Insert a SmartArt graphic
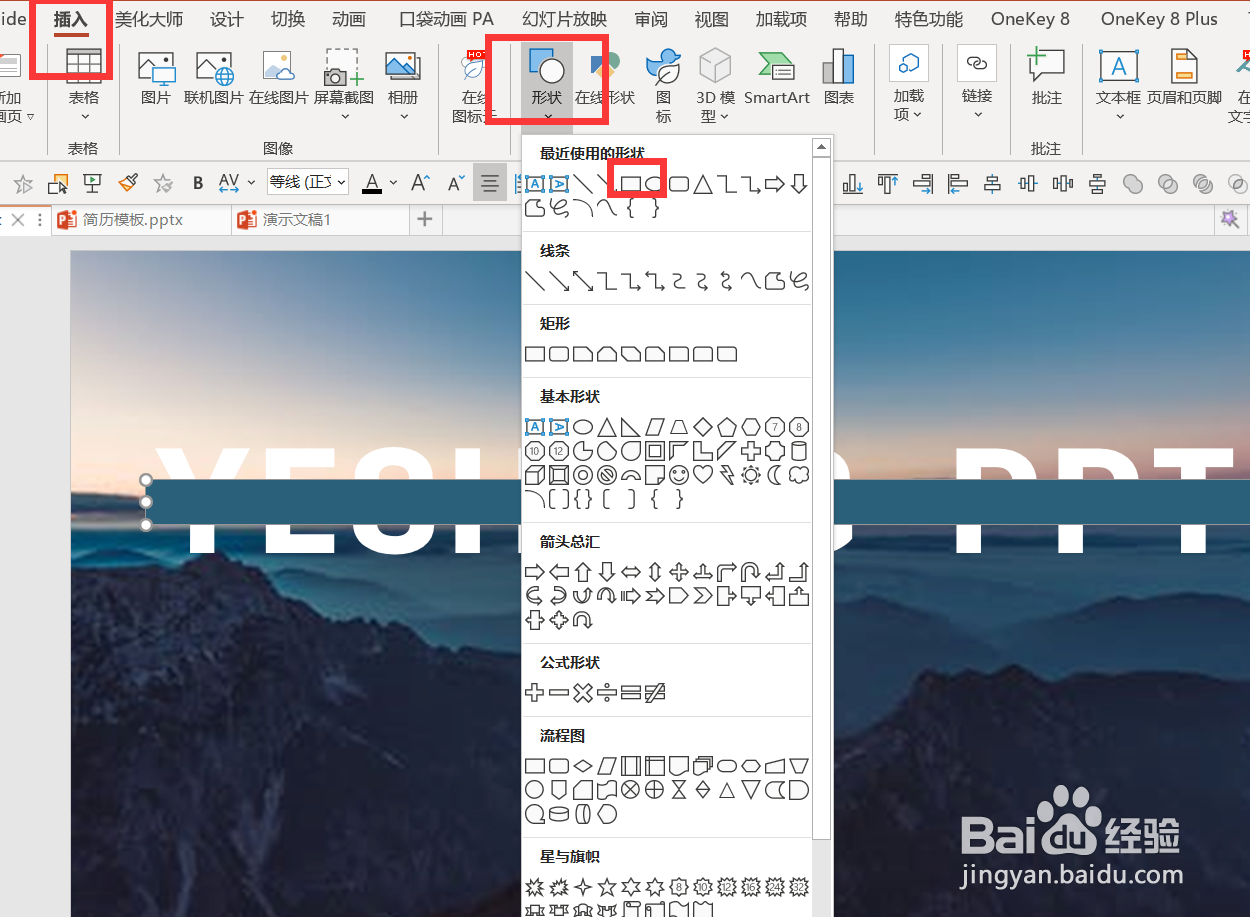The image size is (1250, 917). (x=777, y=78)
